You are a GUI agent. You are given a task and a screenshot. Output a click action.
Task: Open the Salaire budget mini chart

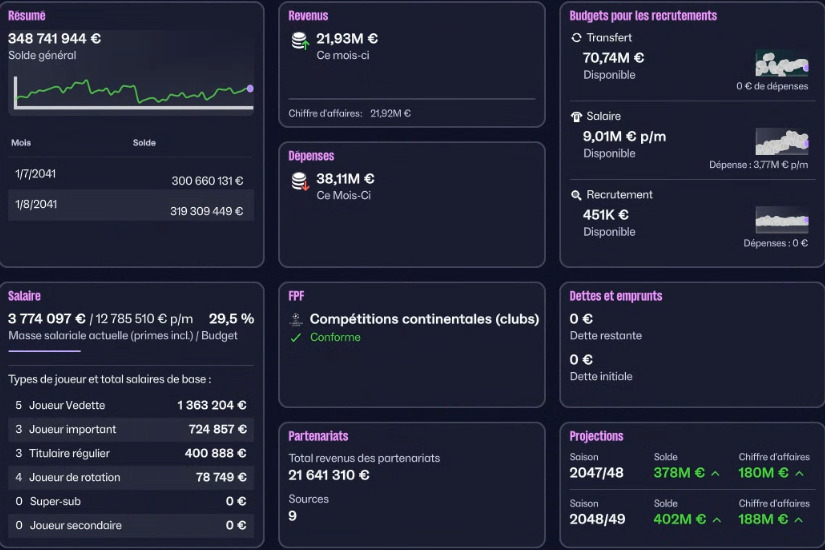(782, 142)
